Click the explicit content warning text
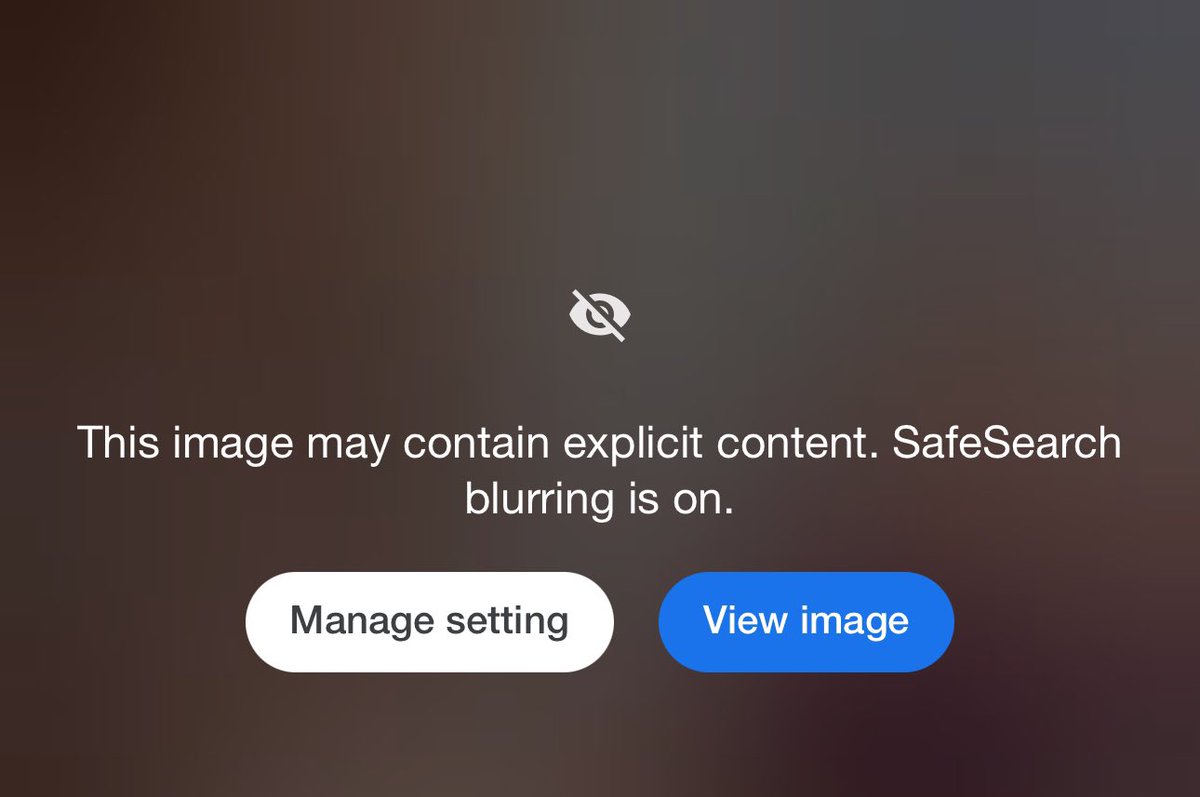Viewport: 1200px width, 797px height. pos(600,470)
